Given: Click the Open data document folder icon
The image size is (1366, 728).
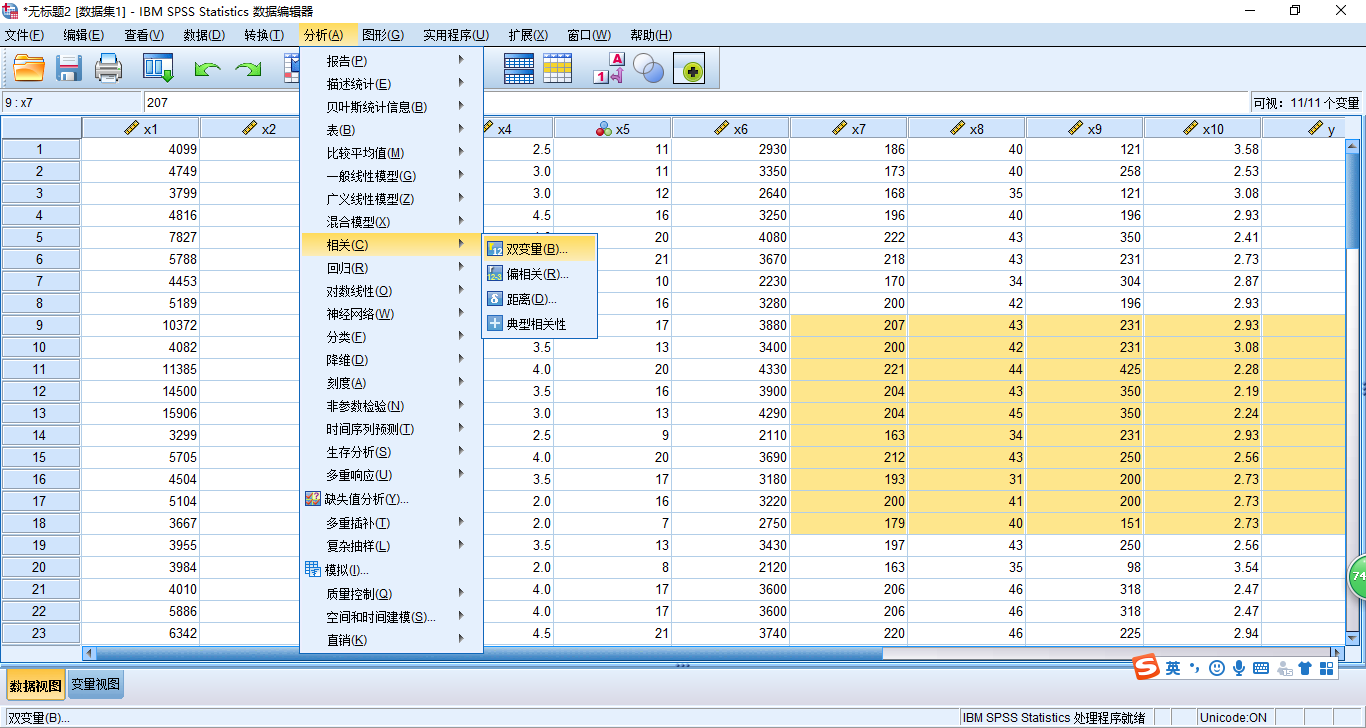Looking at the screenshot, I should click(x=29, y=68).
